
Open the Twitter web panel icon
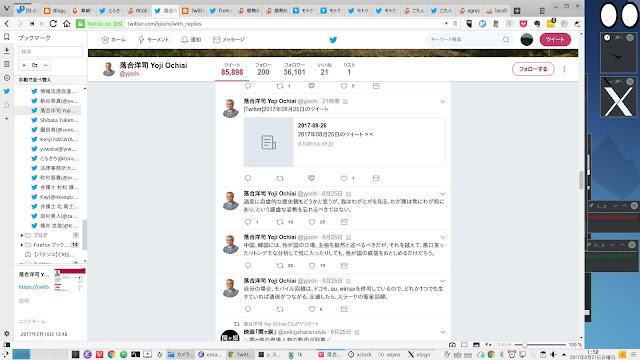7,91
